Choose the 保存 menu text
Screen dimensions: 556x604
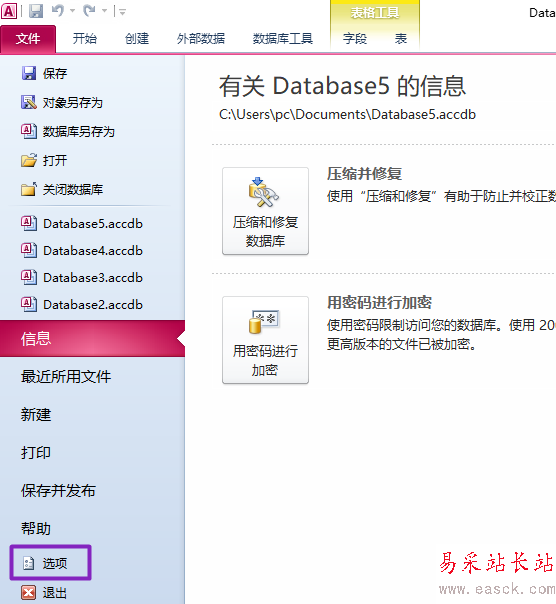(x=55, y=73)
